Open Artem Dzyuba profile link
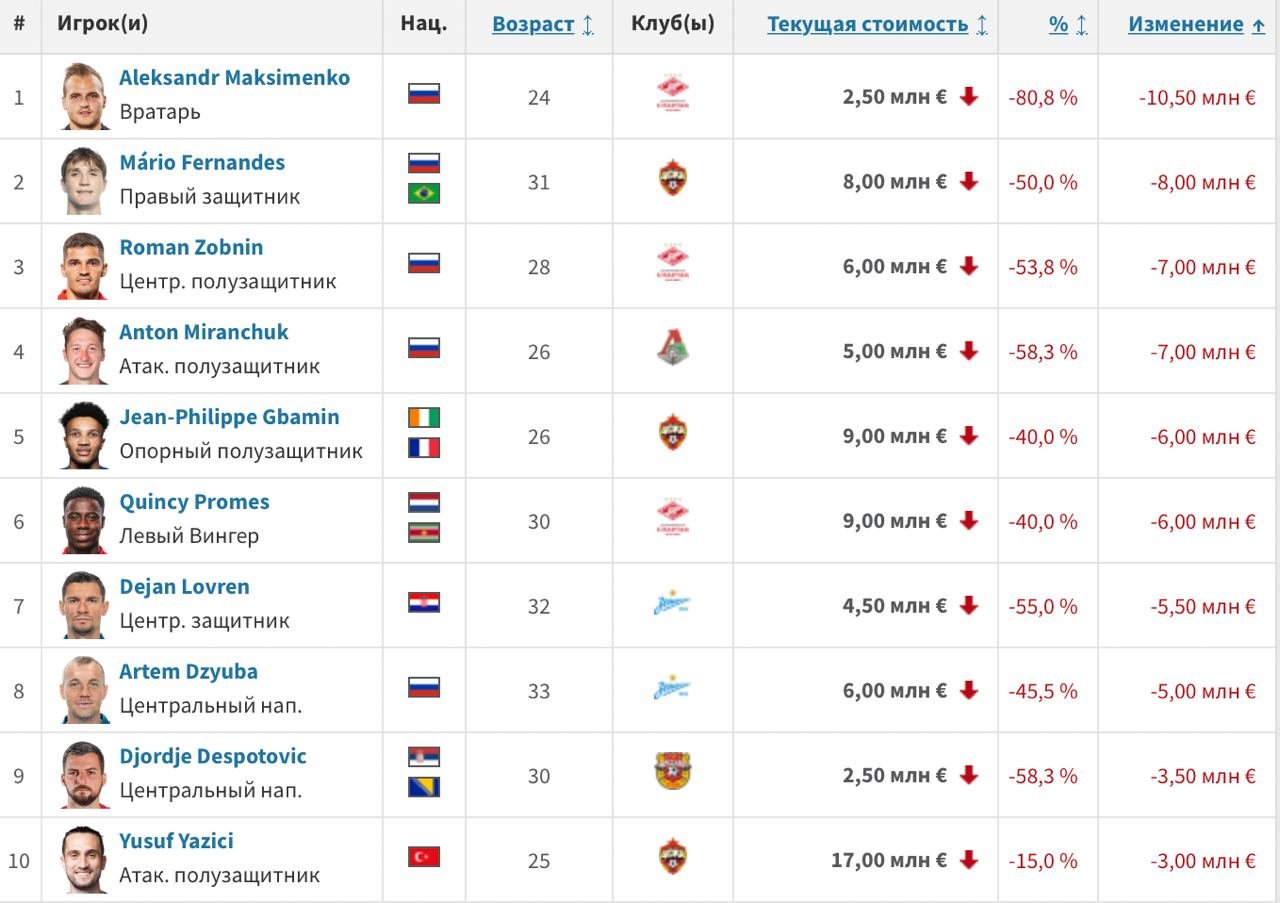The height and width of the screenshot is (903, 1280). (188, 672)
